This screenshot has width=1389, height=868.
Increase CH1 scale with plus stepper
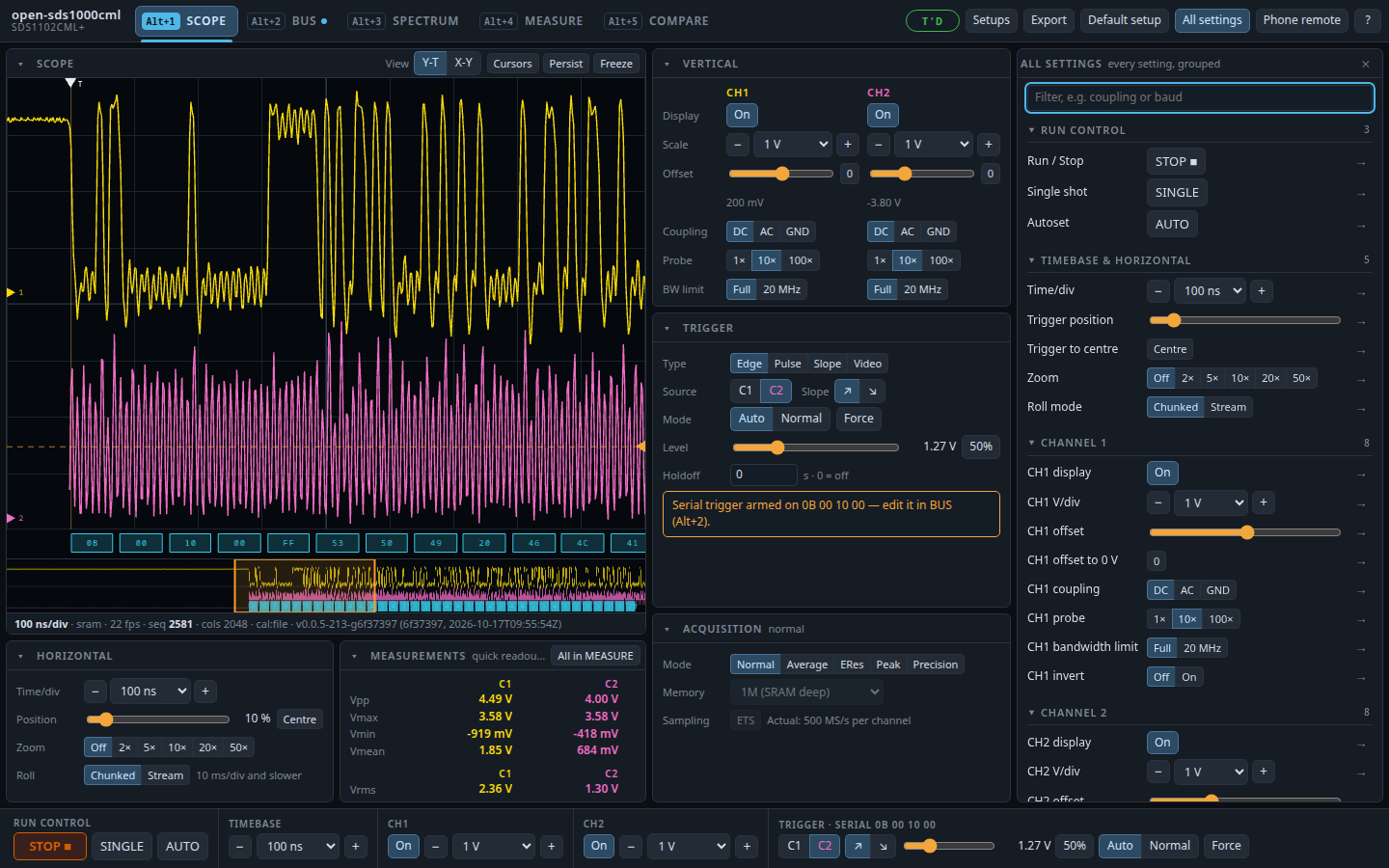tap(847, 144)
